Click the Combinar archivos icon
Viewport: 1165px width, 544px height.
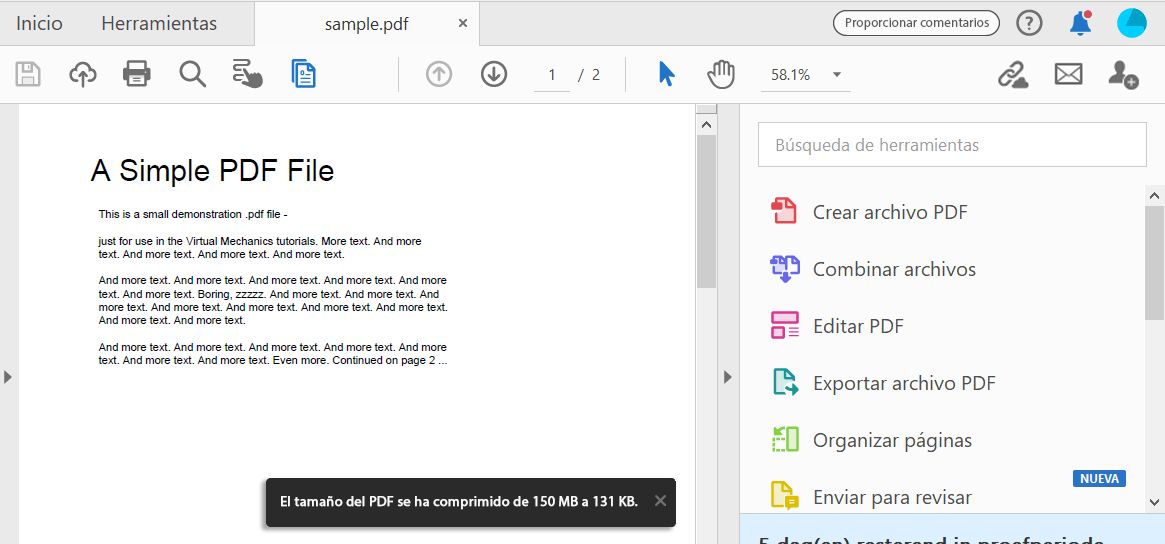(x=785, y=268)
